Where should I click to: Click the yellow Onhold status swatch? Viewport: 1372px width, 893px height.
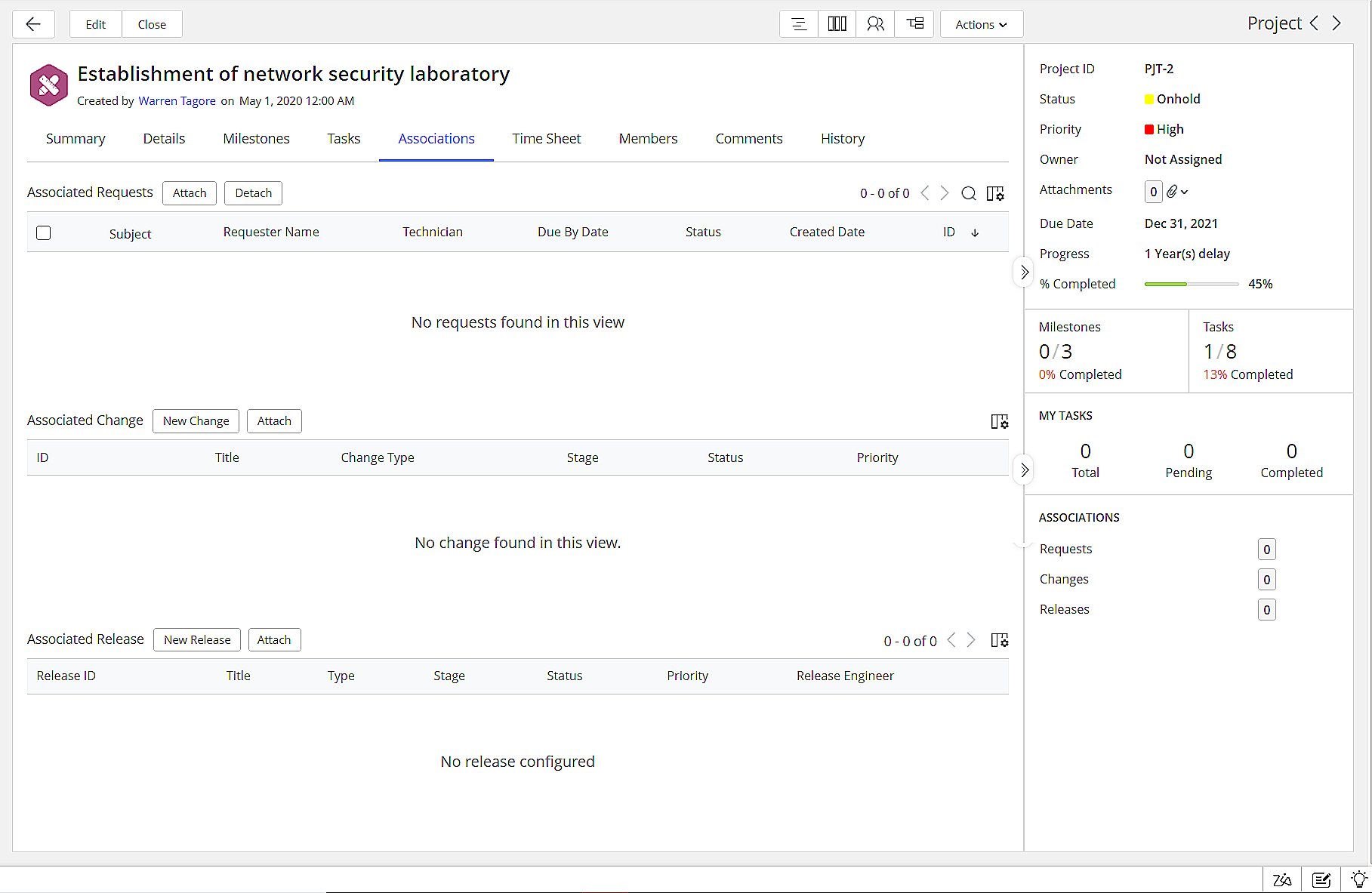point(1149,99)
